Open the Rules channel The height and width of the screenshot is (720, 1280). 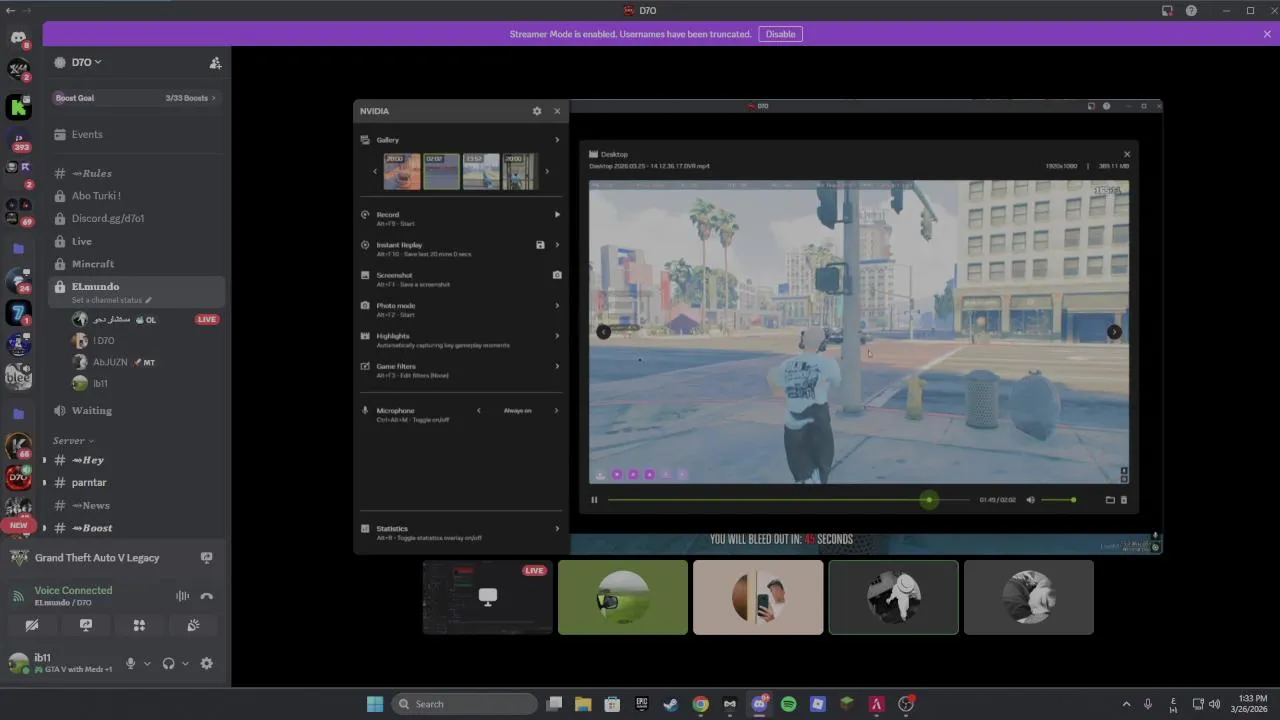[x=137, y=173]
